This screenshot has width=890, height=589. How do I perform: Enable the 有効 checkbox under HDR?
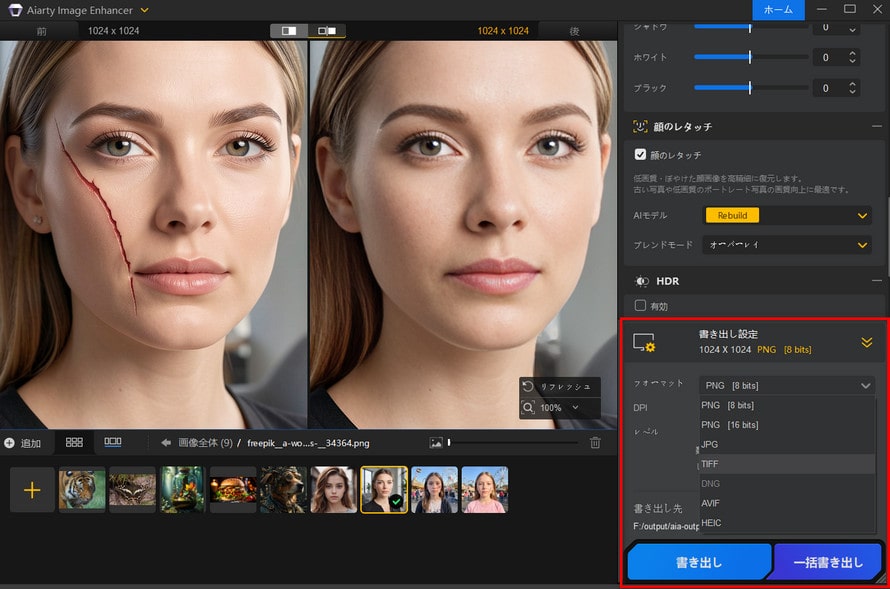click(640, 306)
